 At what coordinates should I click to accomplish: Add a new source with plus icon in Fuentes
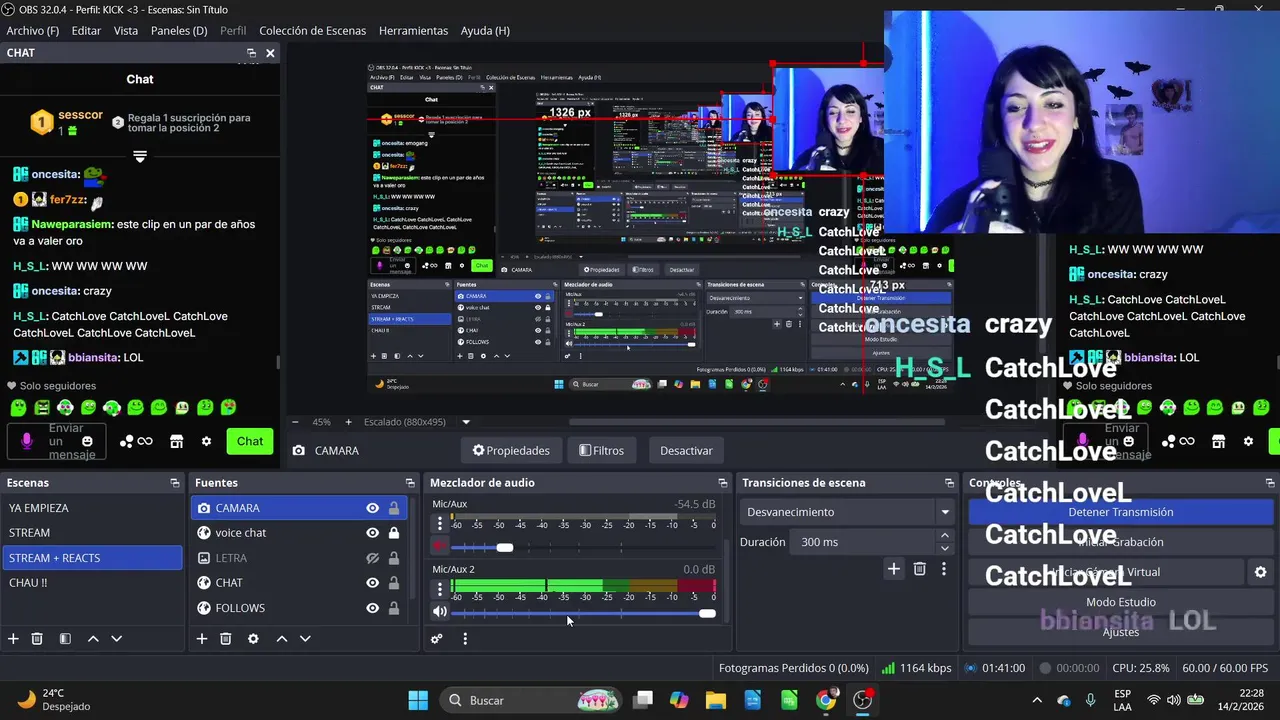201,638
